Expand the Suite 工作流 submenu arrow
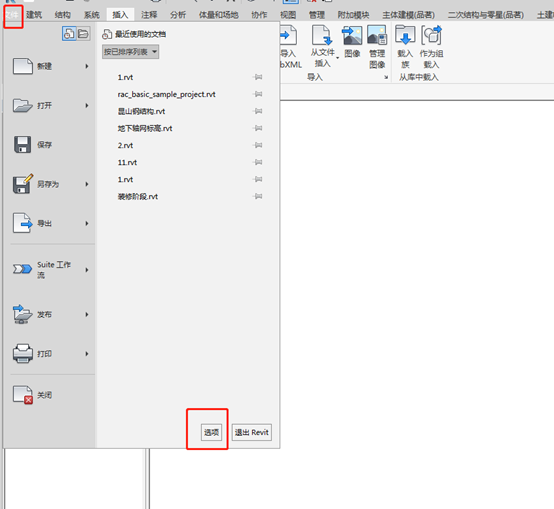This screenshot has width=554, height=509. [87, 270]
